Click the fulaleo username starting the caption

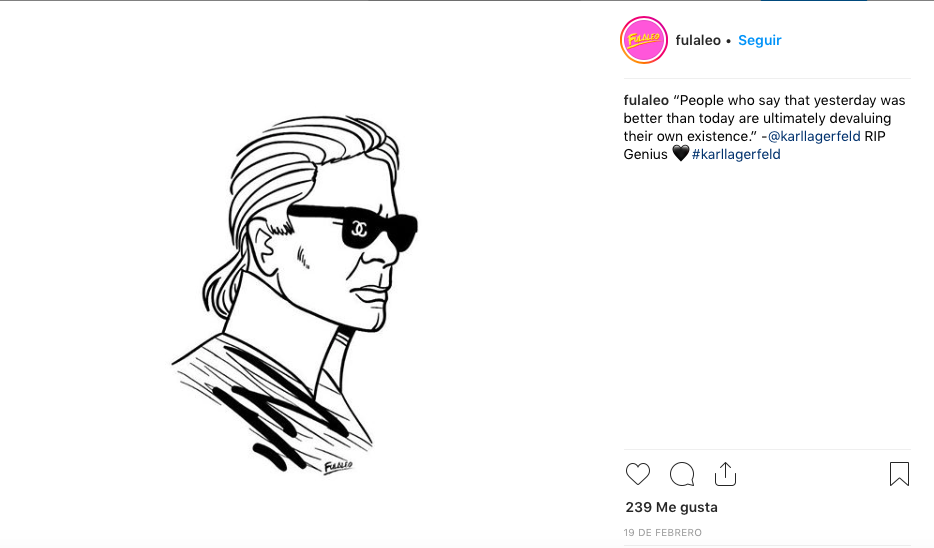pos(646,101)
